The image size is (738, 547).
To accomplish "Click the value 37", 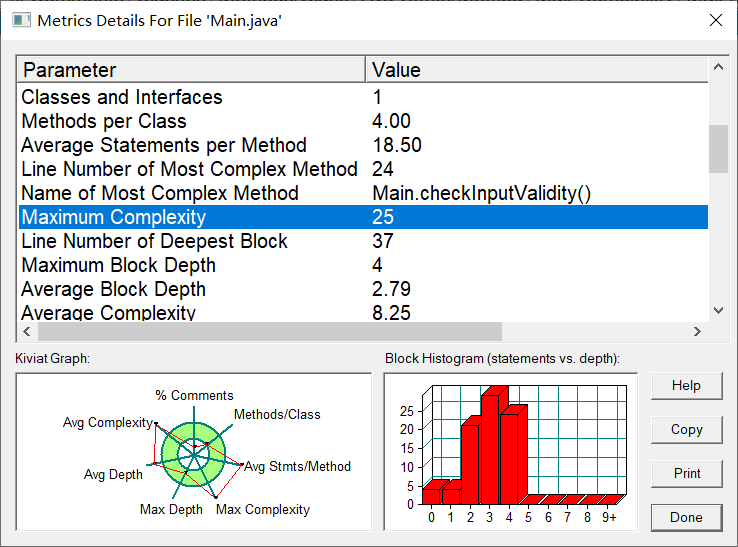I will pos(383,241).
